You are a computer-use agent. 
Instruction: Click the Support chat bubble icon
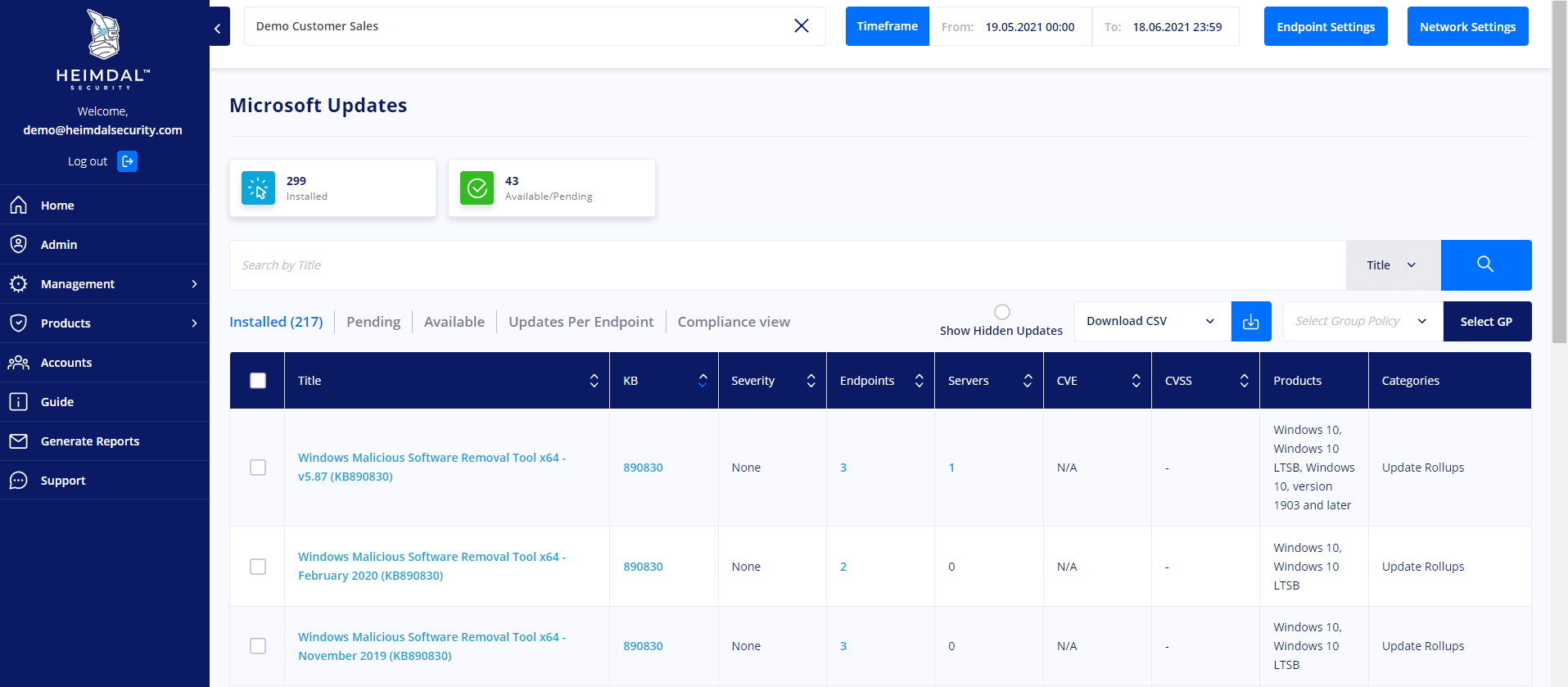(19, 480)
